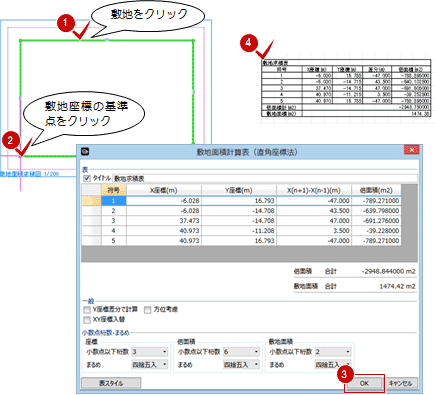The width and height of the screenshot is (435, 395).
Task: Click red step marker number 2
Action: pyautogui.click(x=10, y=140)
